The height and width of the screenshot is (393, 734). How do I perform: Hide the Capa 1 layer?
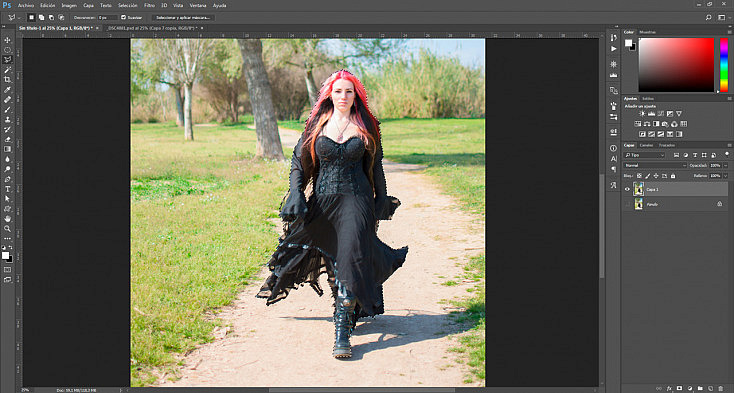pyautogui.click(x=627, y=189)
